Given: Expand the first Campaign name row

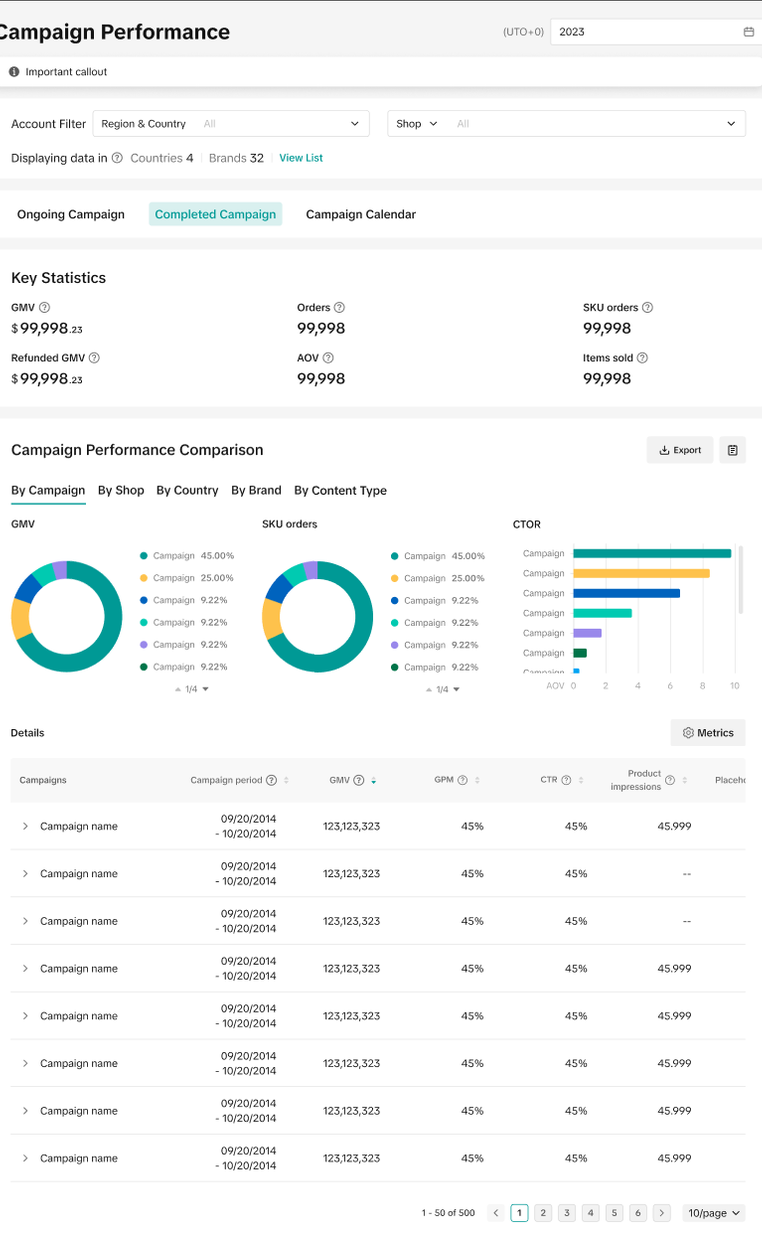Looking at the screenshot, I should (x=26, y=826).
